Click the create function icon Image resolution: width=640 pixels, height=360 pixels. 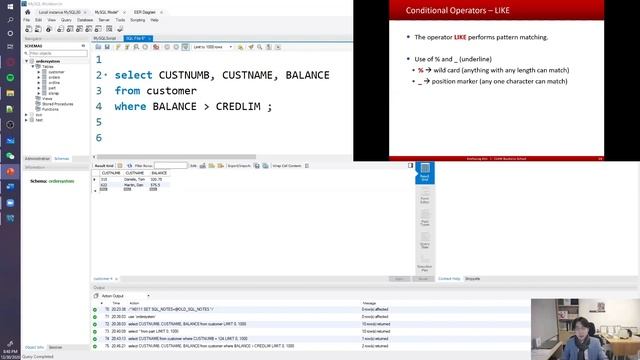click(x=98, y=29)
